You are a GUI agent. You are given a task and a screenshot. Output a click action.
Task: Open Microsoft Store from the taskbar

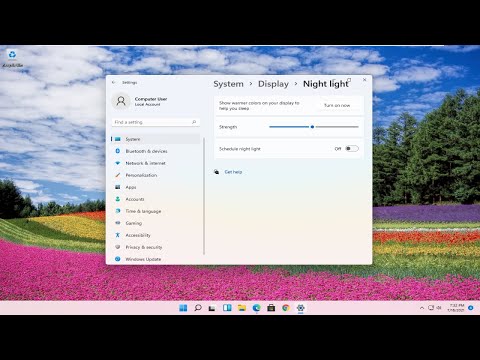[271, 308]
